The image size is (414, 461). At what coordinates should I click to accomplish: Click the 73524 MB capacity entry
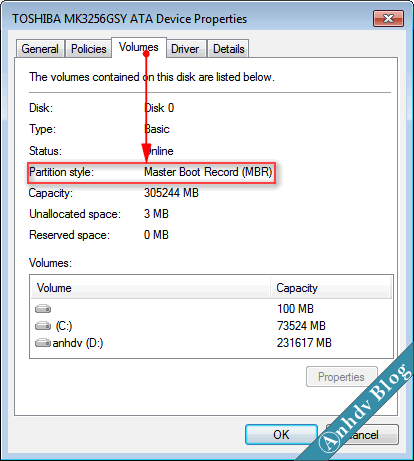pos(301,326)
